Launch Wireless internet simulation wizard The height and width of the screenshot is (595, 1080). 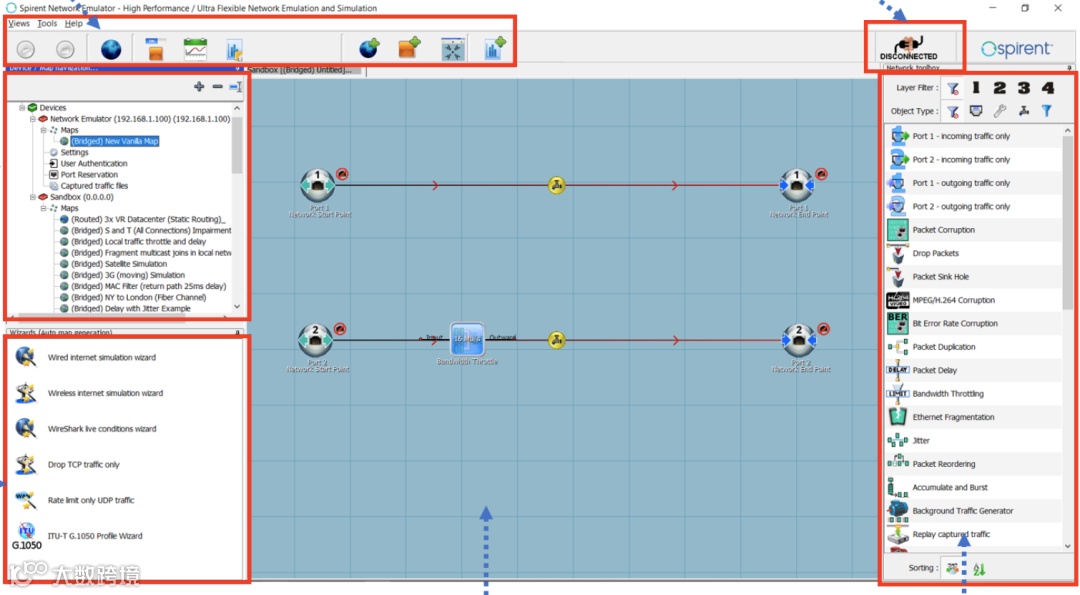(x=105, y=393)
